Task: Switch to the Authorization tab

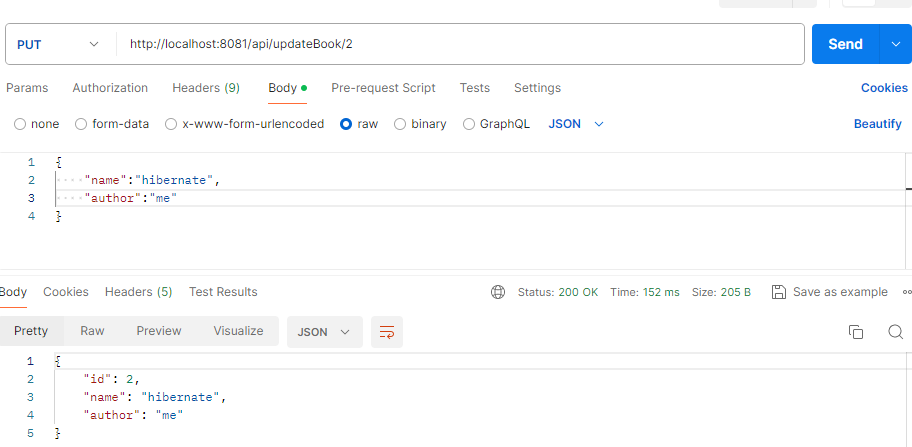Action: pyautogui.click(x=110, y=88)
